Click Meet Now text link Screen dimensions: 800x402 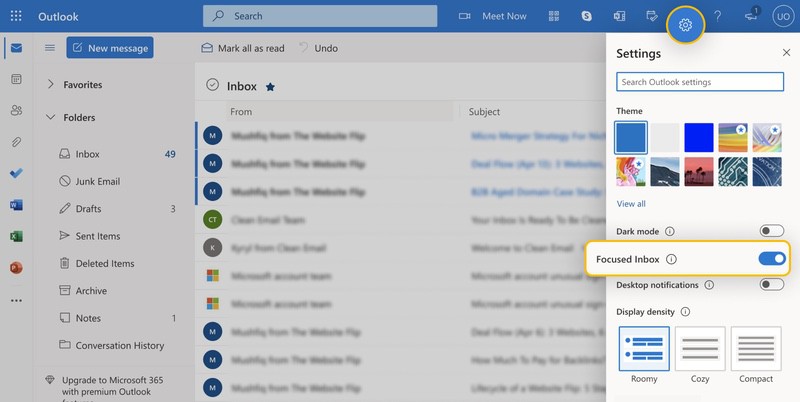click(x=504, y=16)
